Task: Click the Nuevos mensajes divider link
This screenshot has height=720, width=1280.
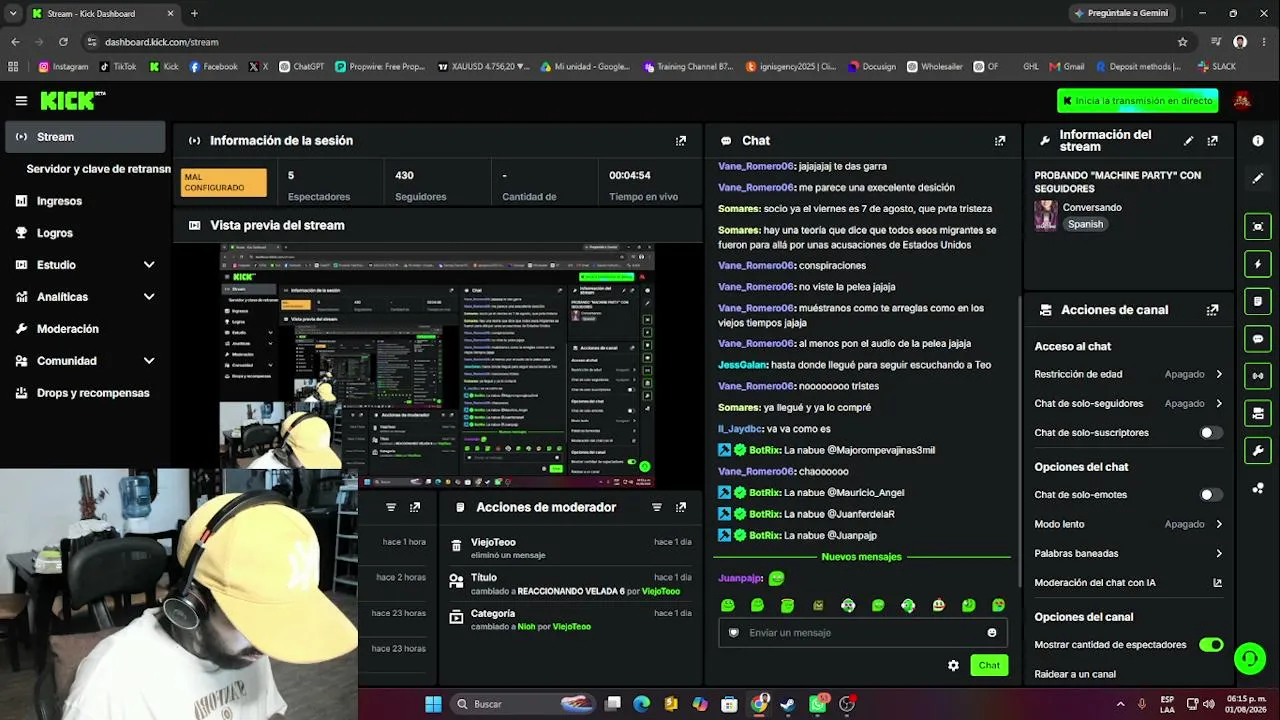Action: coord(861,557)
